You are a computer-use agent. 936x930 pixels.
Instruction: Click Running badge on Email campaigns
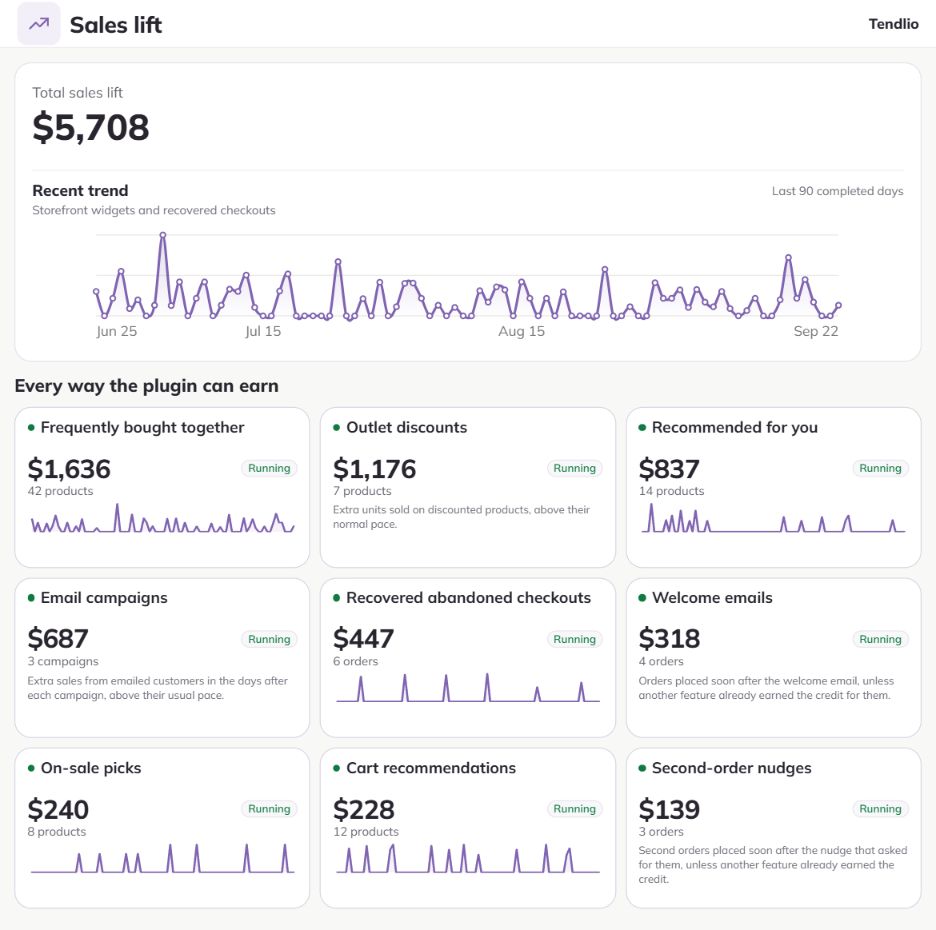click(269, 639)
